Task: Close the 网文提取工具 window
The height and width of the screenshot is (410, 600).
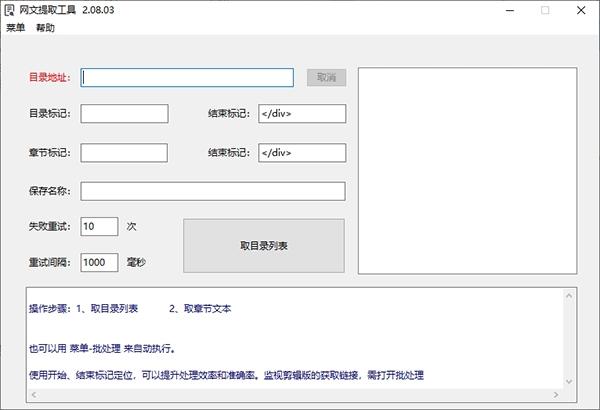Action: click(x=581, y=10)
